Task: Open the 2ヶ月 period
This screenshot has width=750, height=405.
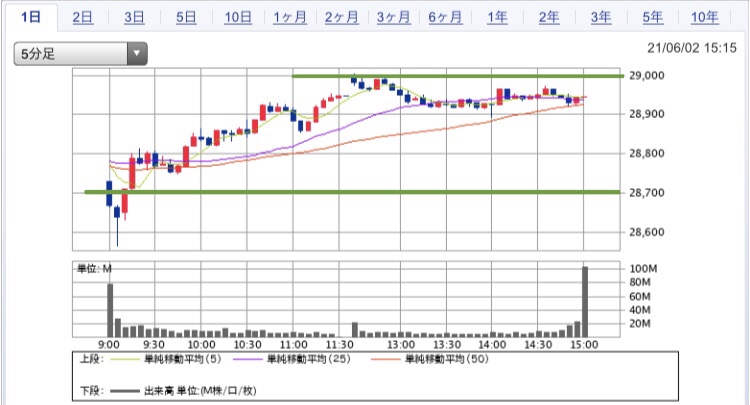Action: (x=342, y=18)
